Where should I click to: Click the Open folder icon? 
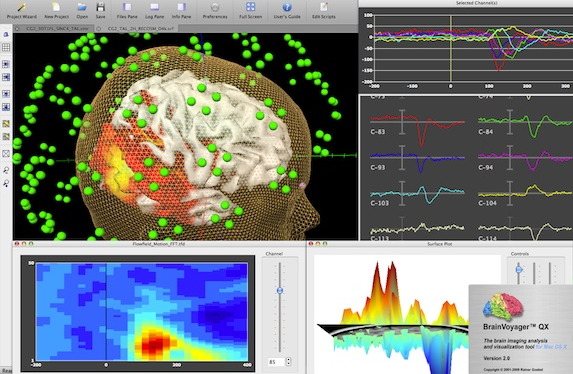(82, 10)
